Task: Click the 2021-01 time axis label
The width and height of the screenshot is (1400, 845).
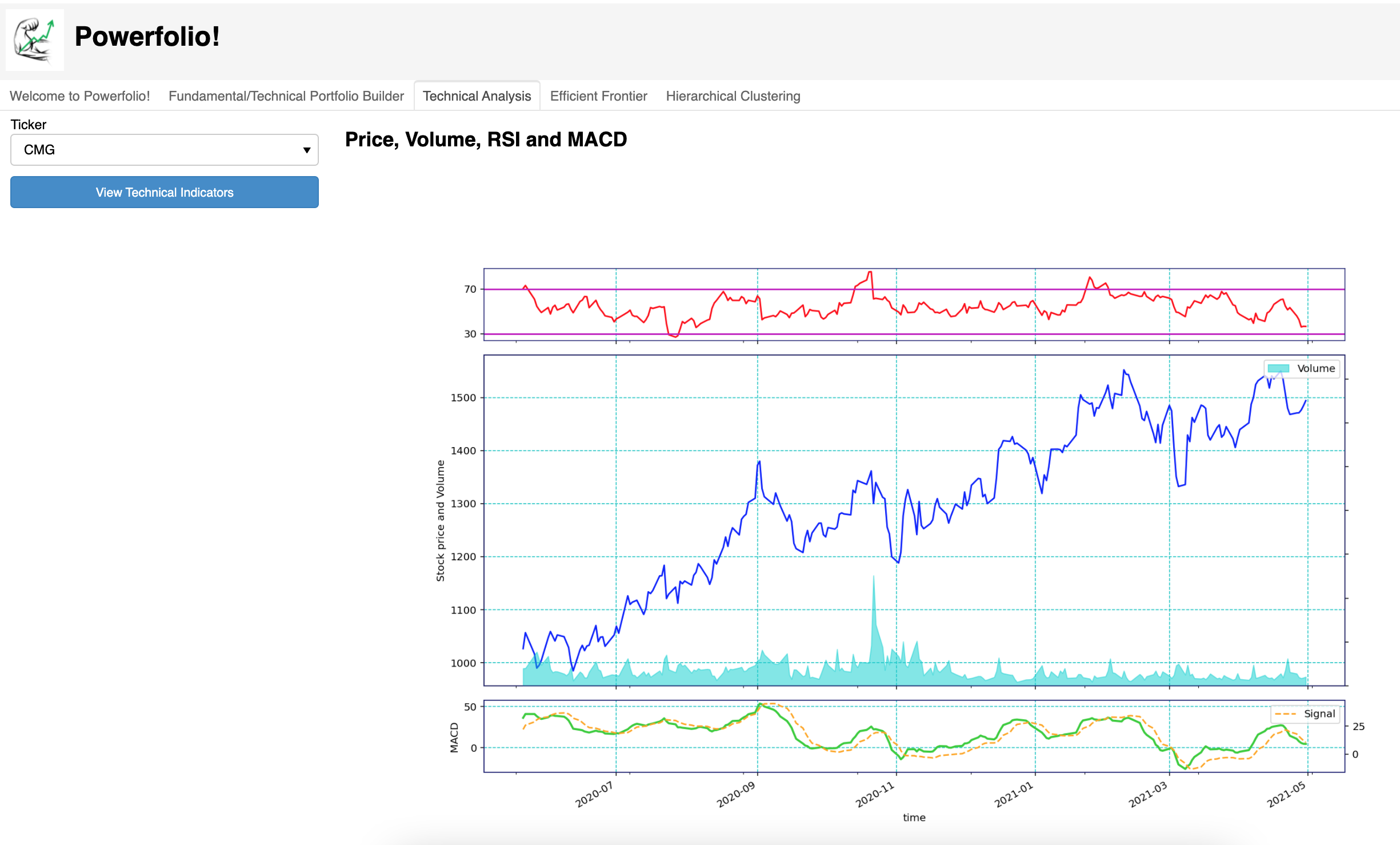Action: click(x=1014, y=795)
